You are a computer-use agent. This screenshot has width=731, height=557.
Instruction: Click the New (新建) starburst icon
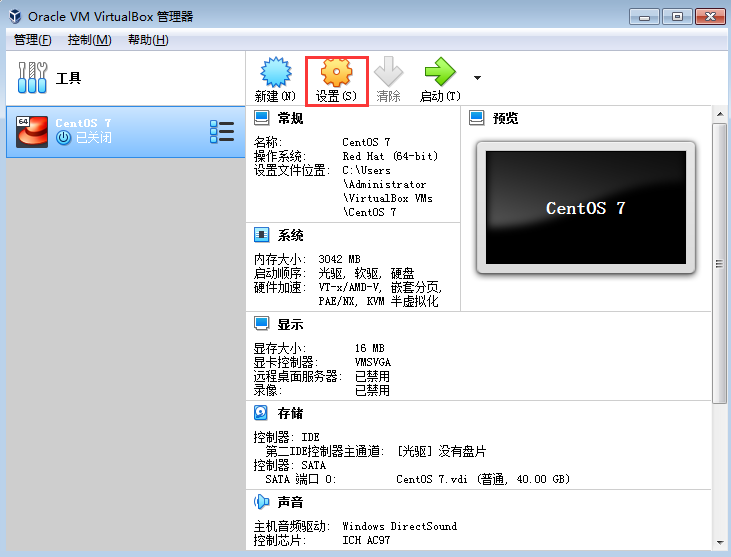(276, 72)
